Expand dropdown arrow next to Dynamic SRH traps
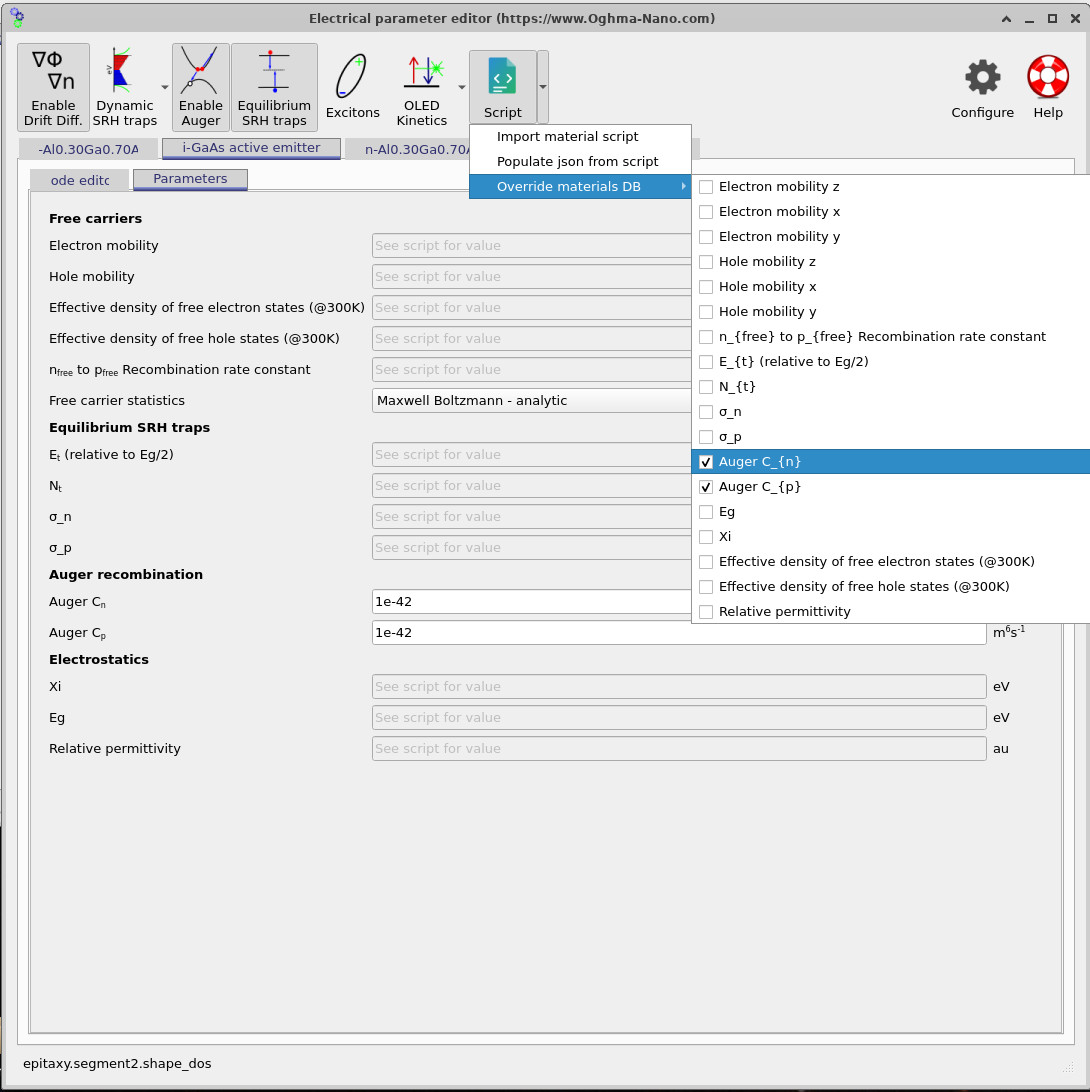This screenshot has height=1092, width=1090. [x=165, y=88]
